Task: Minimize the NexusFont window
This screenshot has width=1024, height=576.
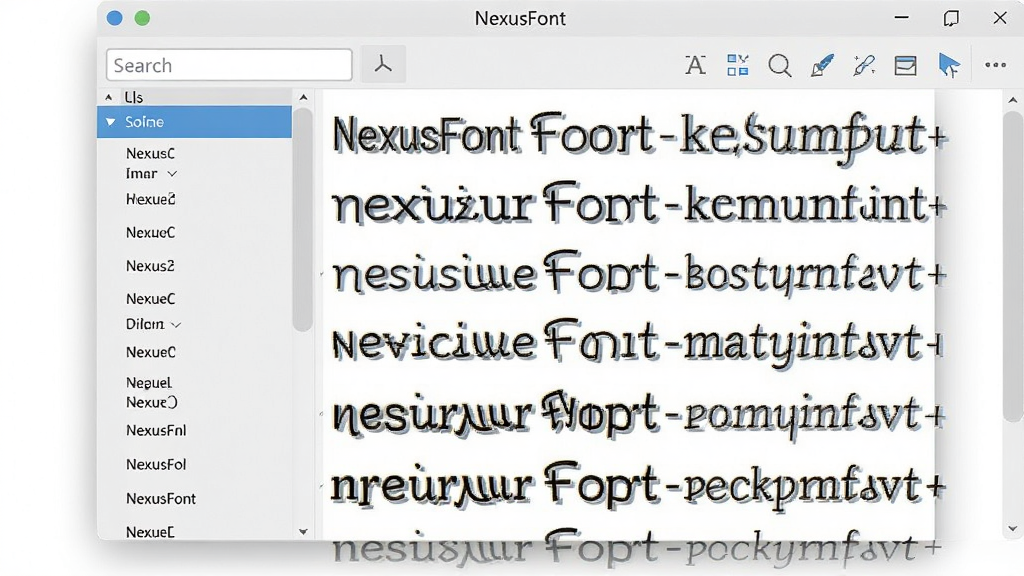Action: coord(902,18)
